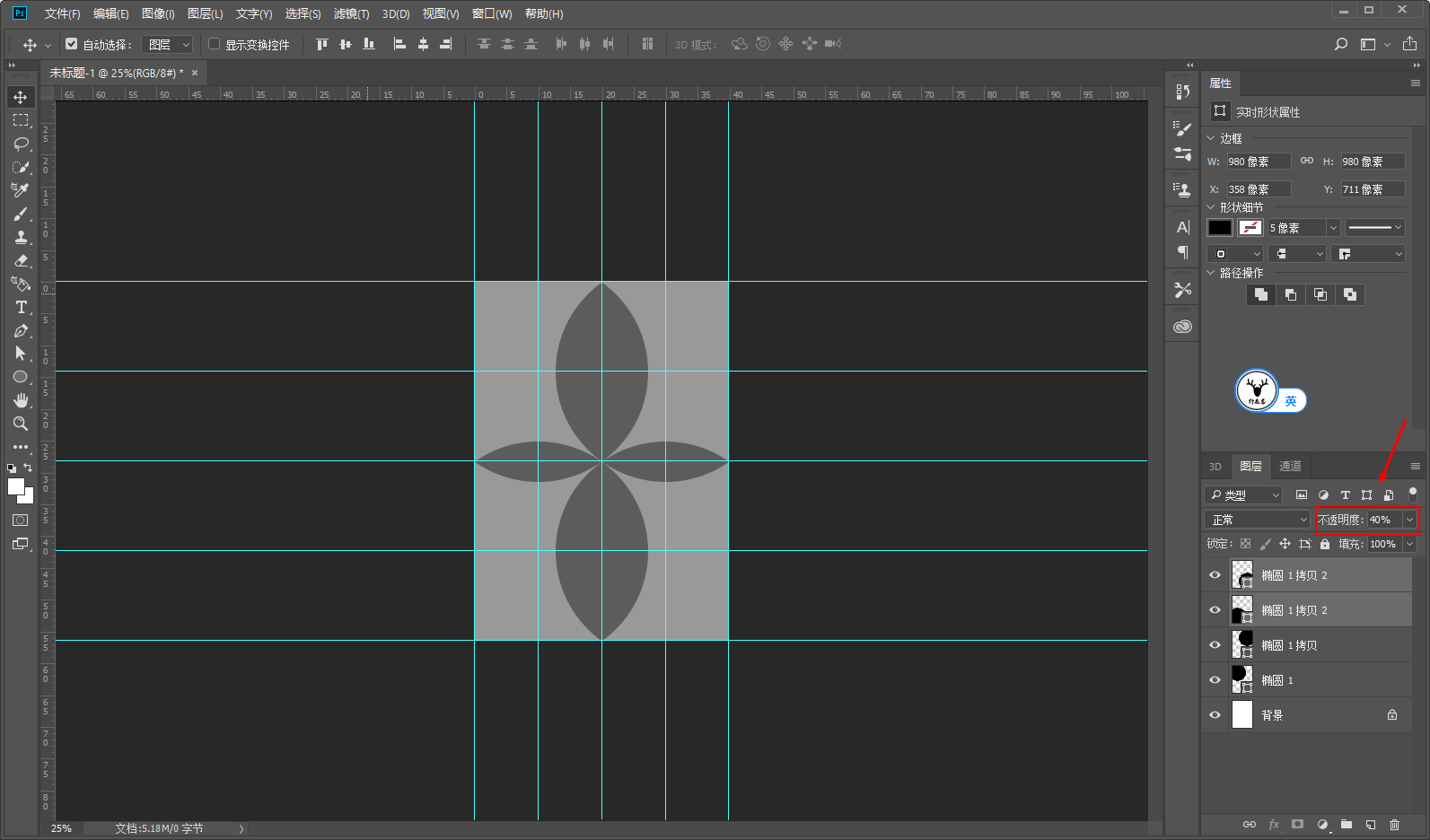Click the delete layer trash icon
Viewport: 1430px width, 840px height.
[x=1394, y=824]
